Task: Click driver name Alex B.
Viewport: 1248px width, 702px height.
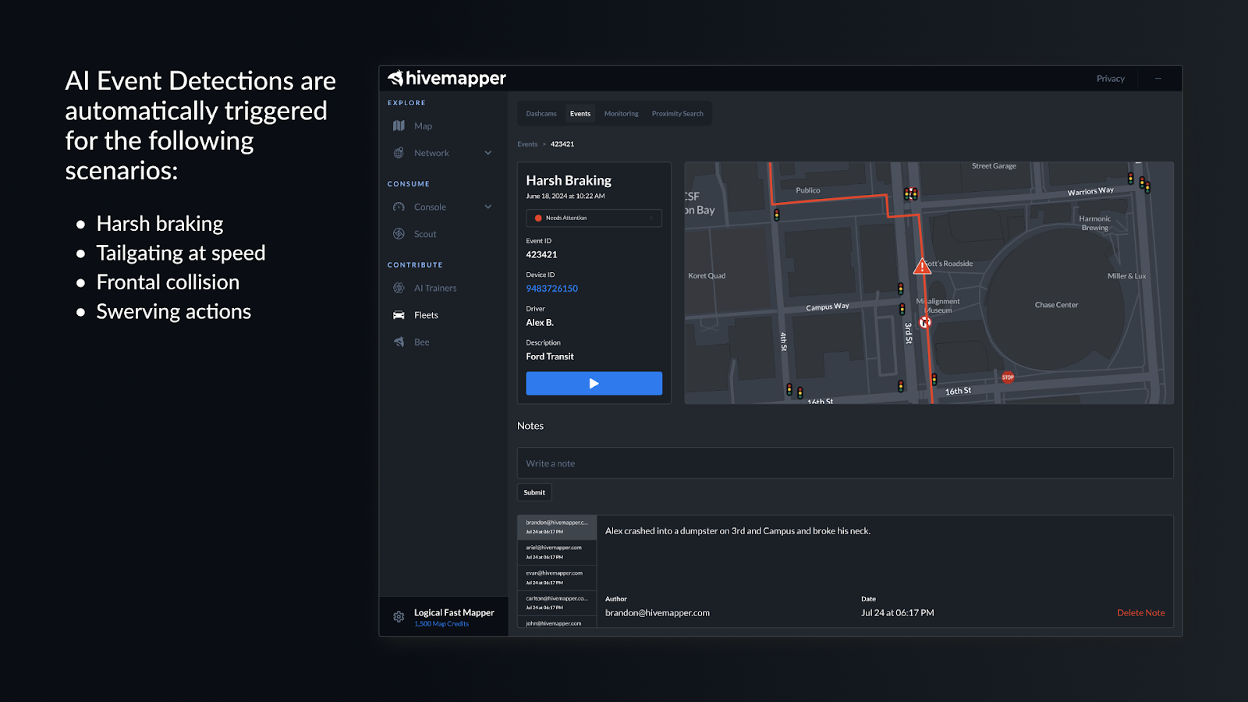Action: point(540,323)
